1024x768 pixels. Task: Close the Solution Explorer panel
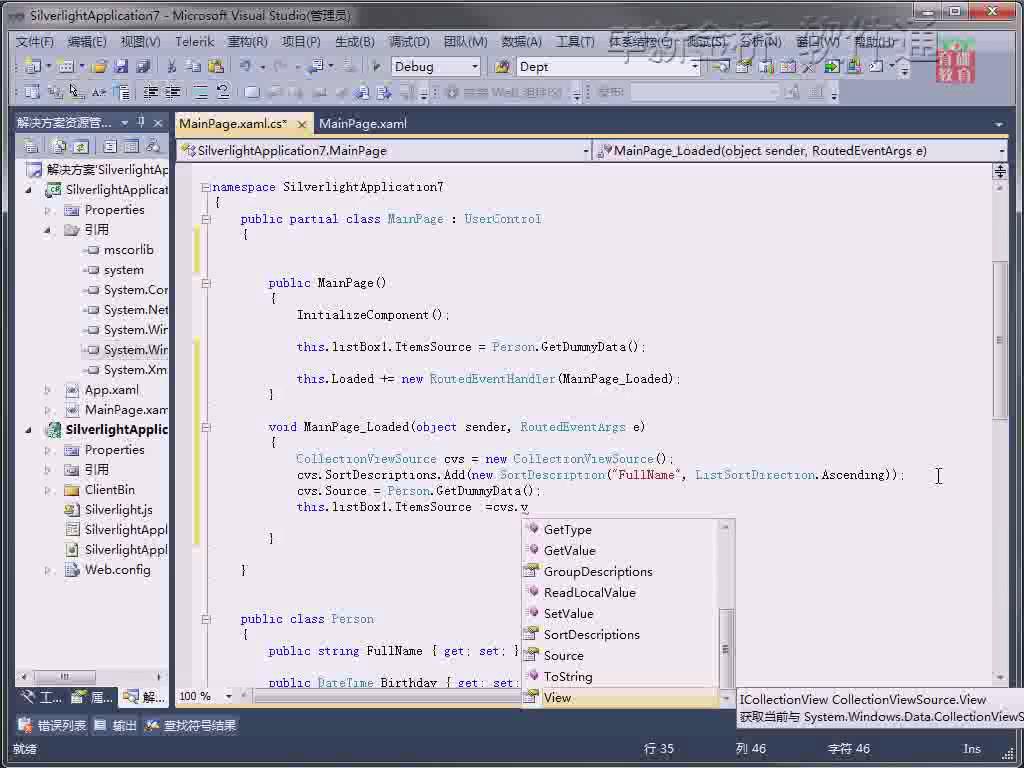click(158, 123)
